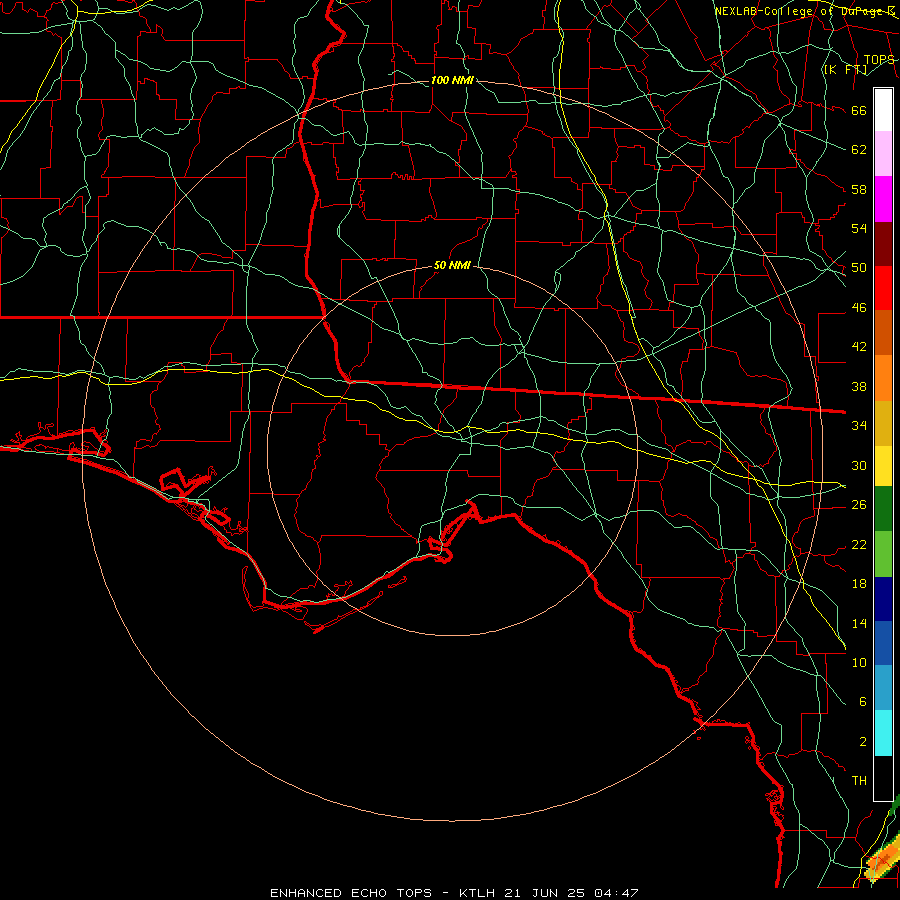Pick the medium blue legend swatch near 10
This screenshot has height=900, width=900.
click(883, 643)
